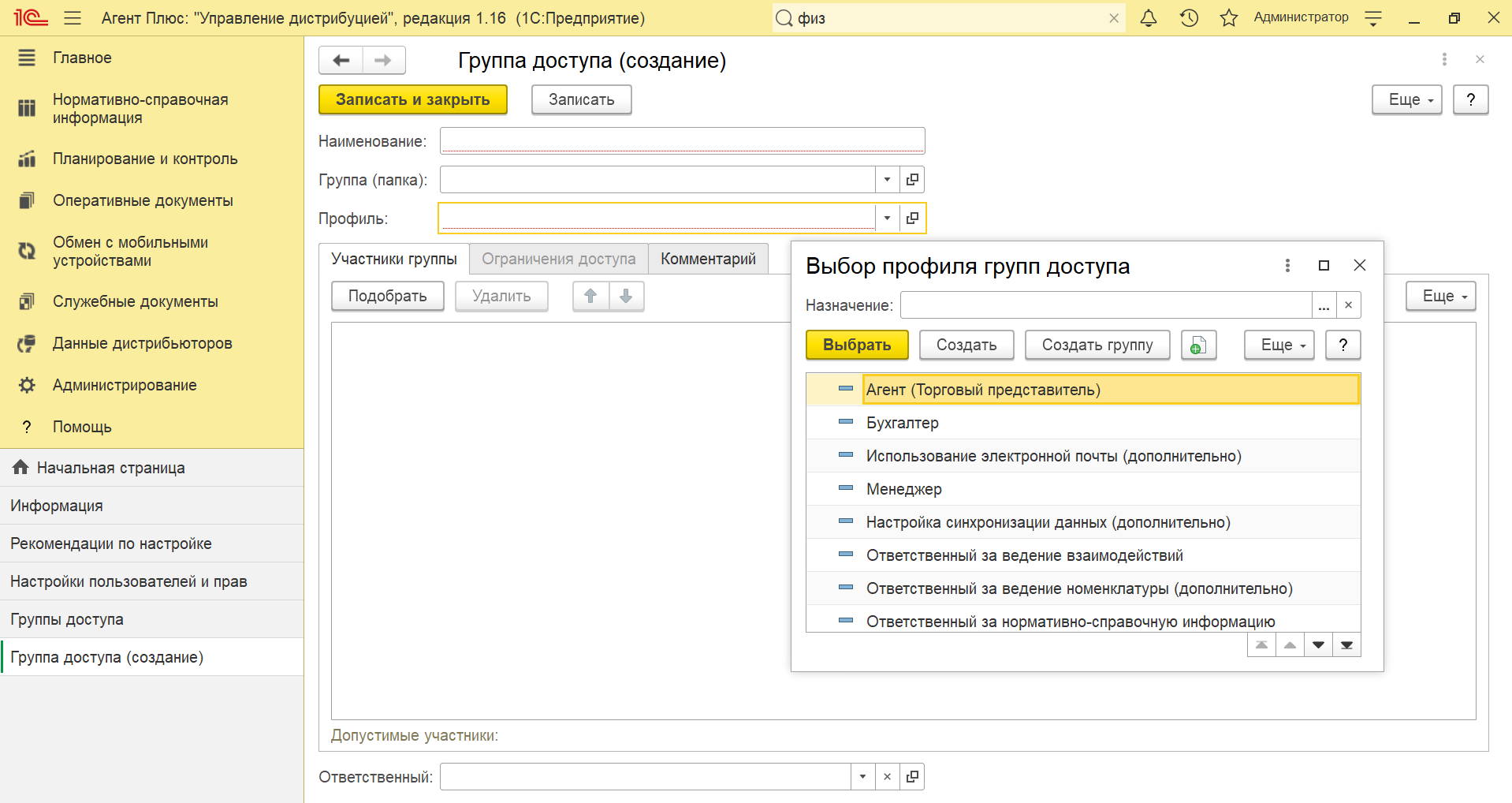Open history clock icon

(1189, 17)
